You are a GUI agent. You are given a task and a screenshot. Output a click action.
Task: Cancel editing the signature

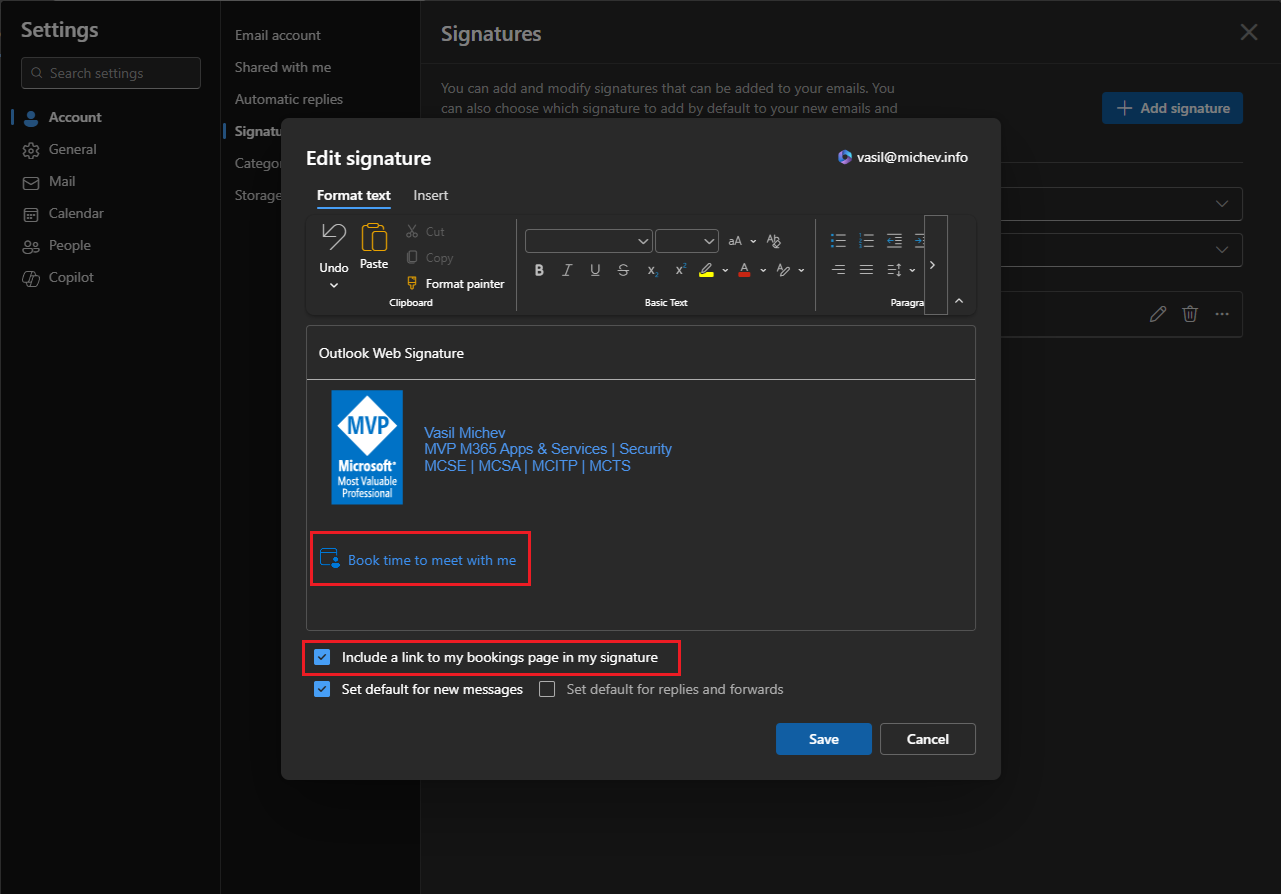click(928, 739)
